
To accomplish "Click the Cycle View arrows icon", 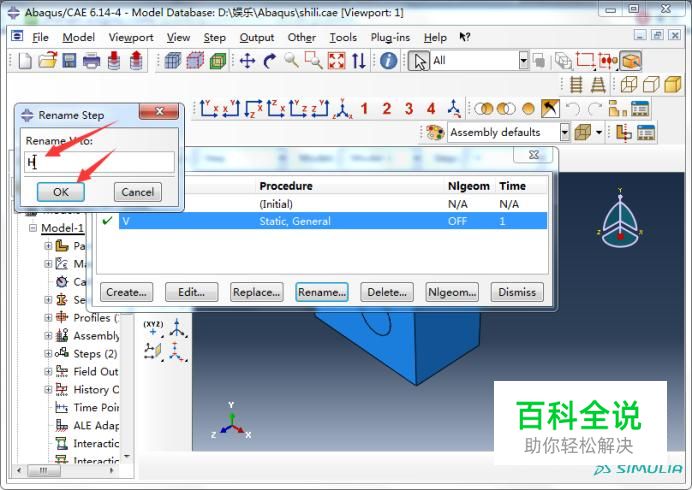I will pyautogui.click(x=359, y=60).
